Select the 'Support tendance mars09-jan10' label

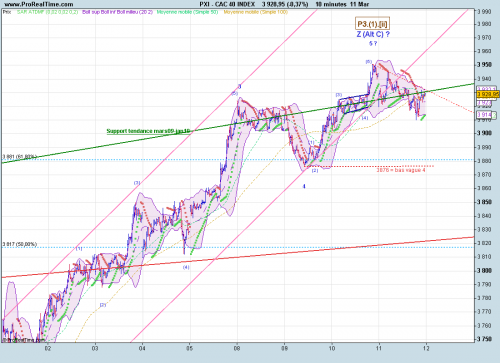[x=148, y=131]
